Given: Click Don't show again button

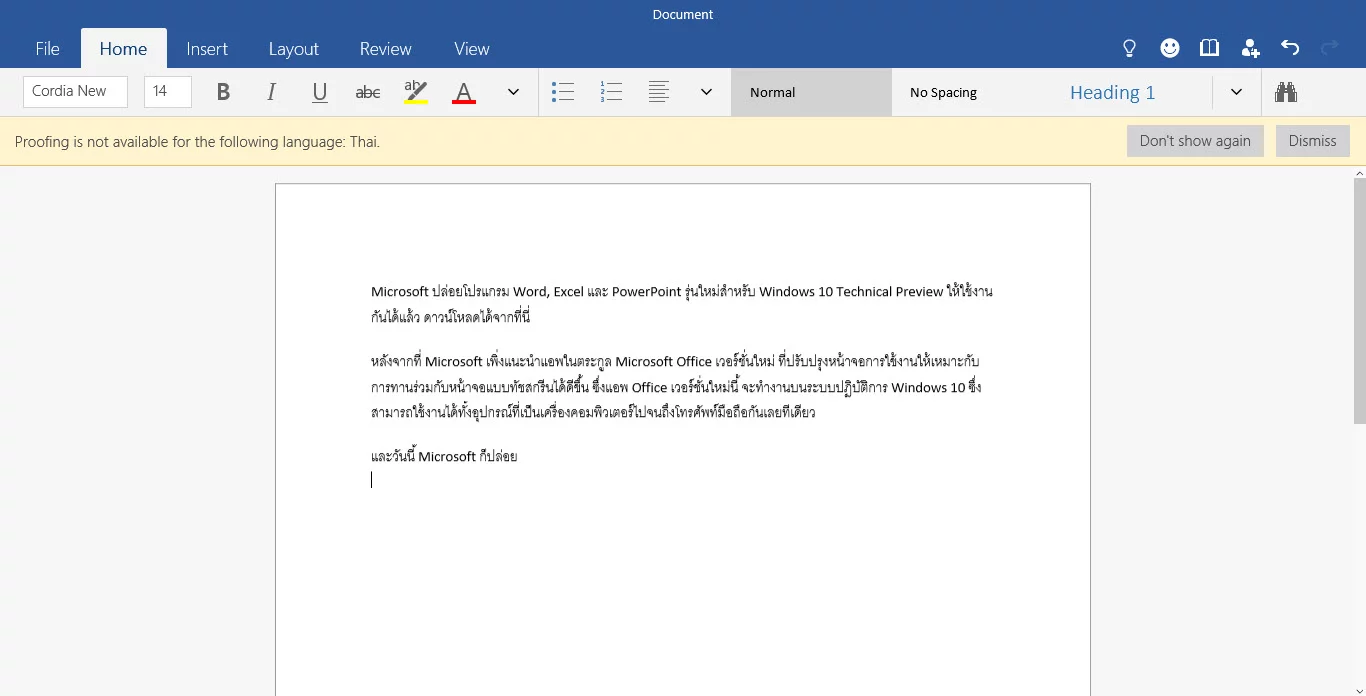Looking at the screenshot, I should click(1195, 141).
